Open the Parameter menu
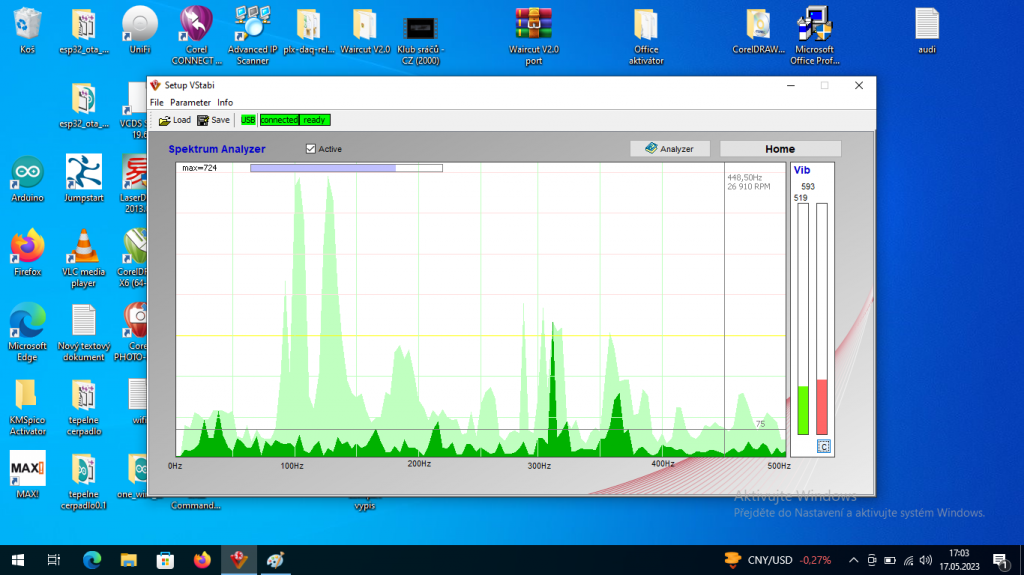Screen dimensions: 1024x575 point(190,103)
